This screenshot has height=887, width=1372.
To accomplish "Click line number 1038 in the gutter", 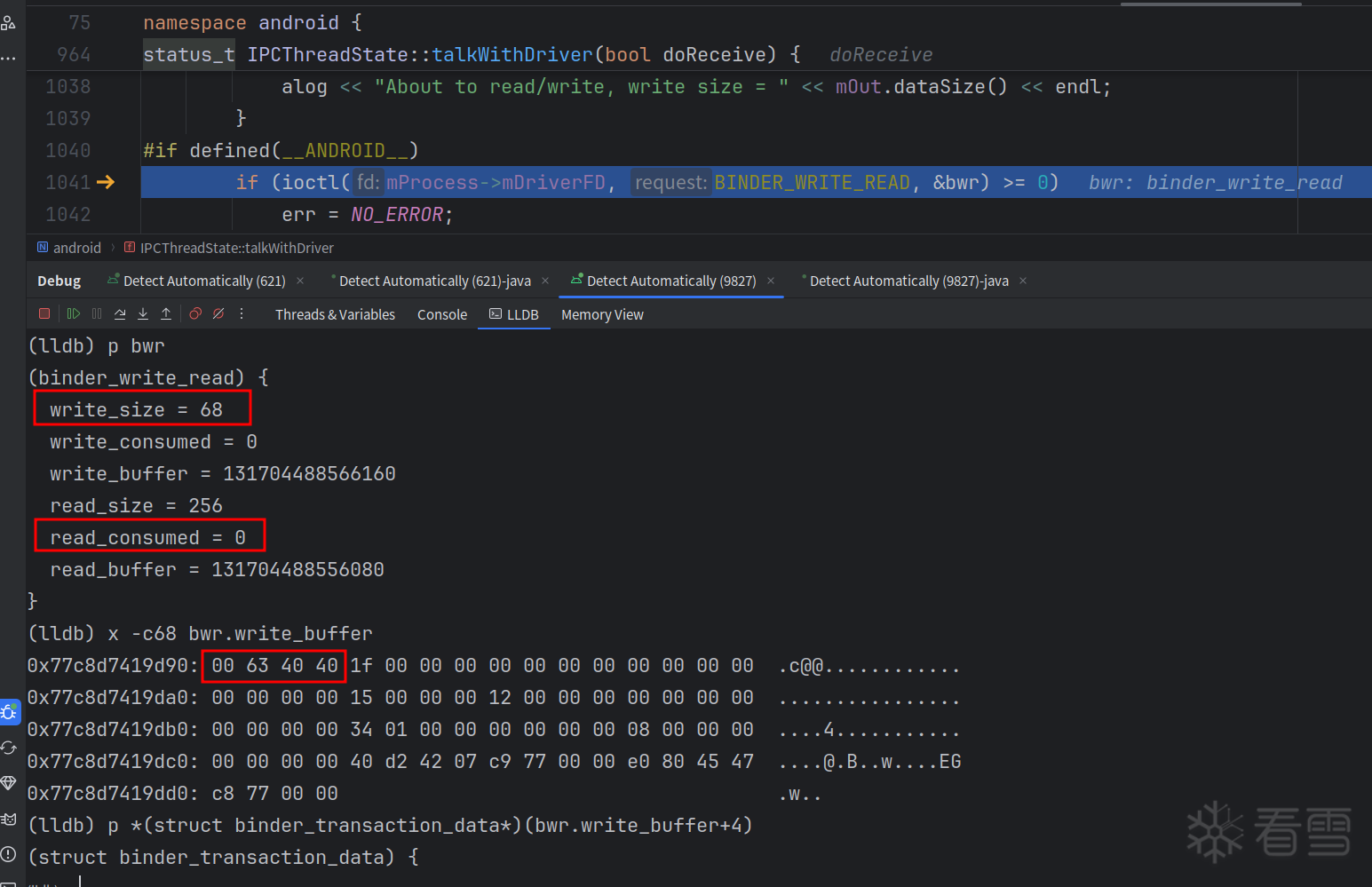I will point(68,86).
